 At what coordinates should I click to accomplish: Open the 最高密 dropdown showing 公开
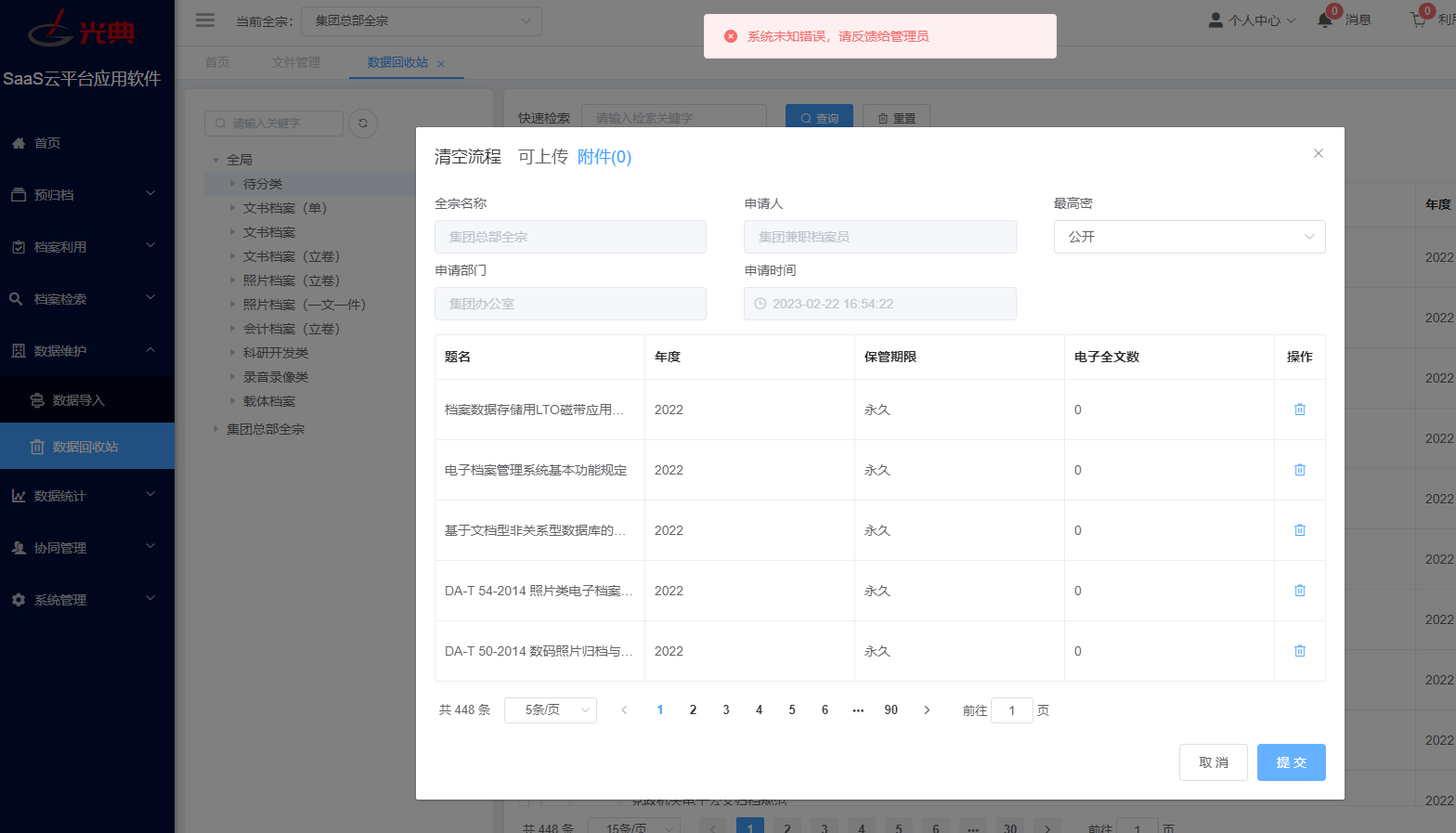[1189, 237]
